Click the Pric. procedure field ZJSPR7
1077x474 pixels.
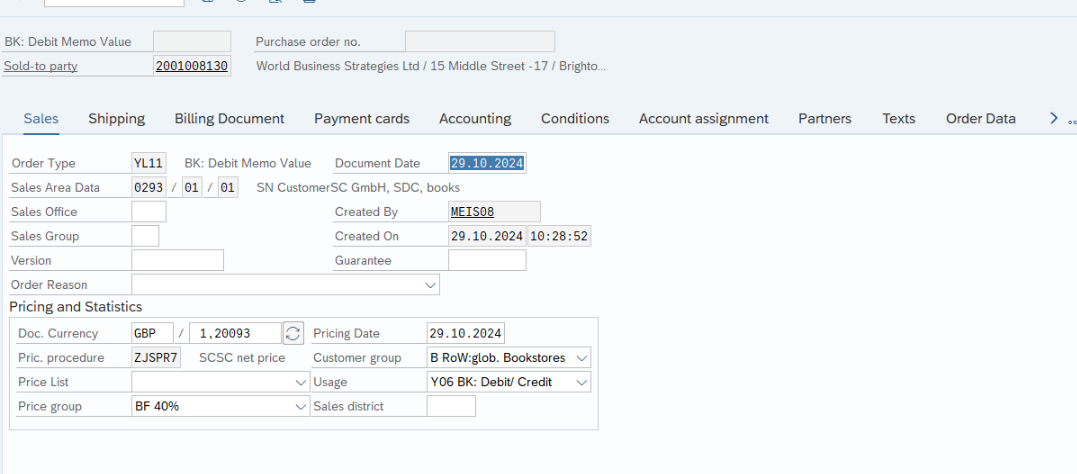click(156, 358)
